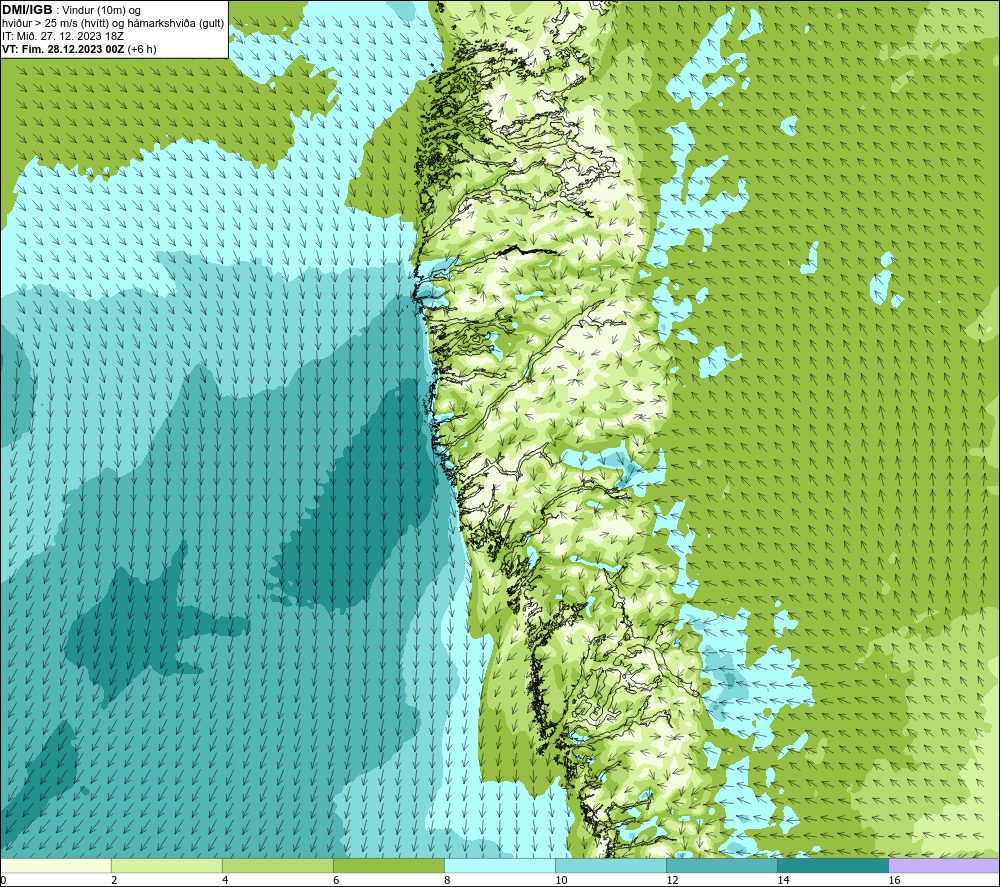This screenshot has height=887, width=1000.
Task: Click the teal 12–14 m/s legend swatch
Action: coord(722,866)
